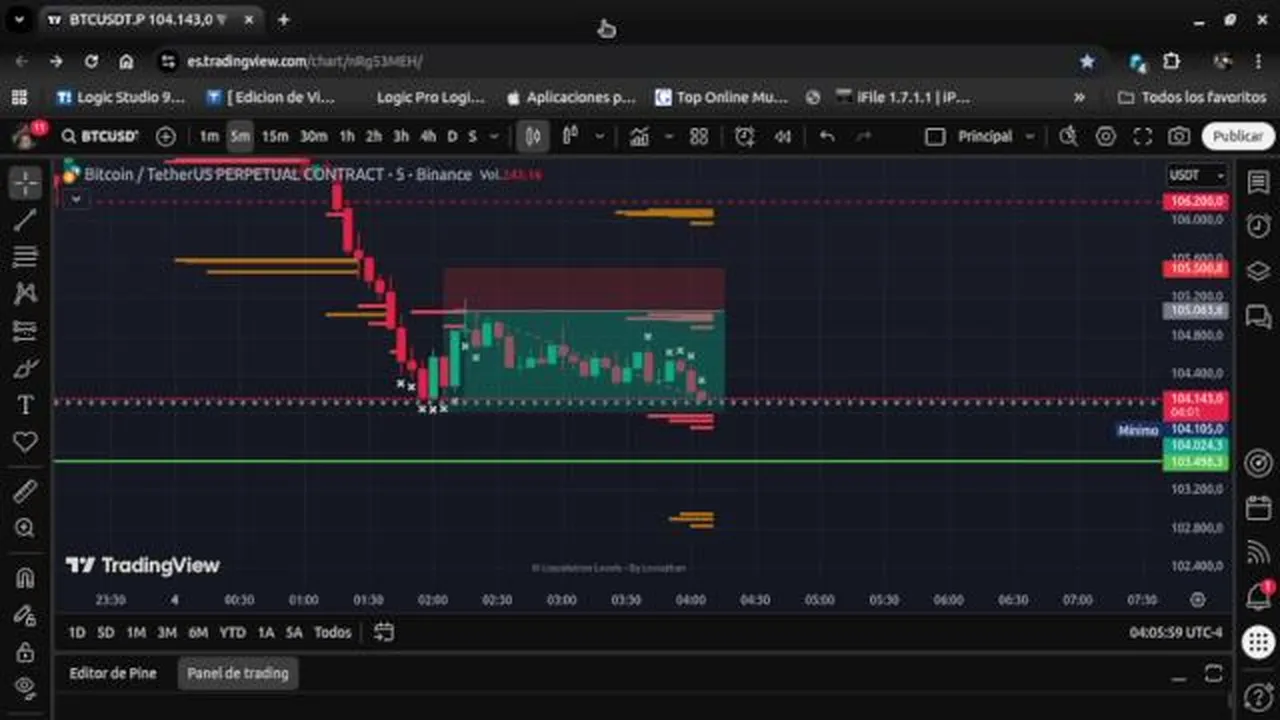Redo the last chart action
Image resolution: width=1280 pixels, height=720 pixels.
pyautogui.click(x=864, y=136)
